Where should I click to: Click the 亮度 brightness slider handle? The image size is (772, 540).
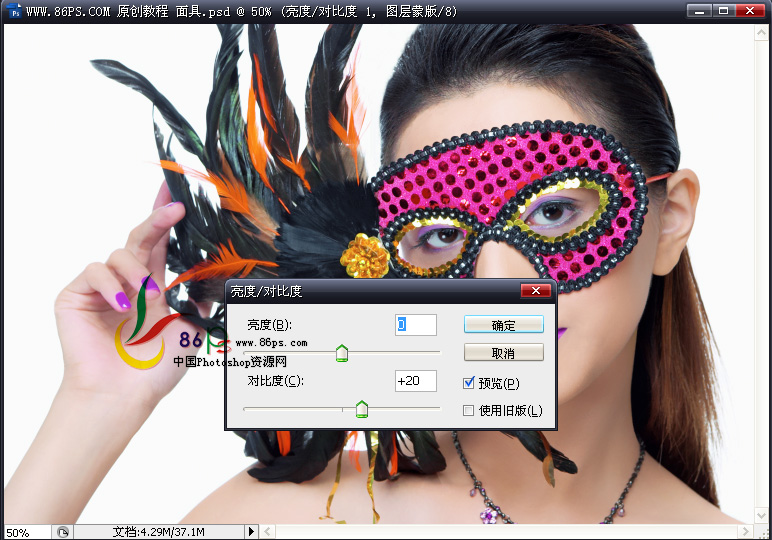tap(341, 353)
